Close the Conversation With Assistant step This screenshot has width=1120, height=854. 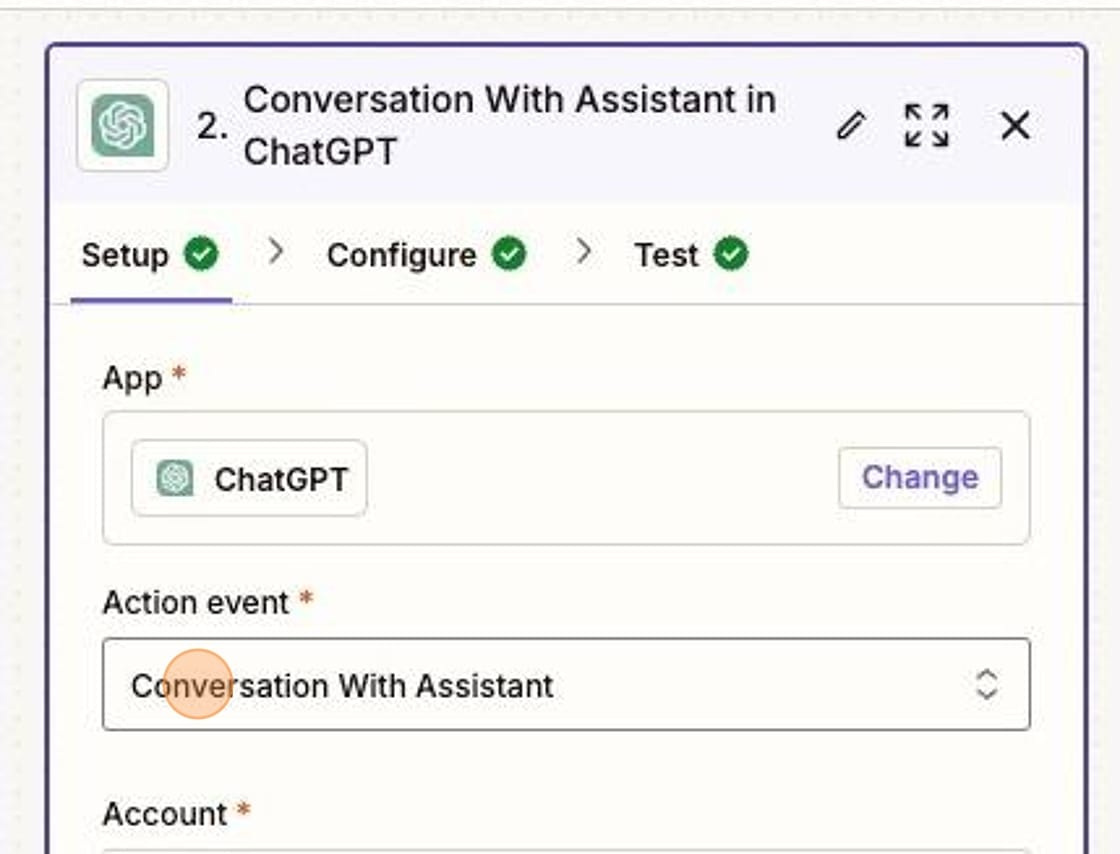1014,125
